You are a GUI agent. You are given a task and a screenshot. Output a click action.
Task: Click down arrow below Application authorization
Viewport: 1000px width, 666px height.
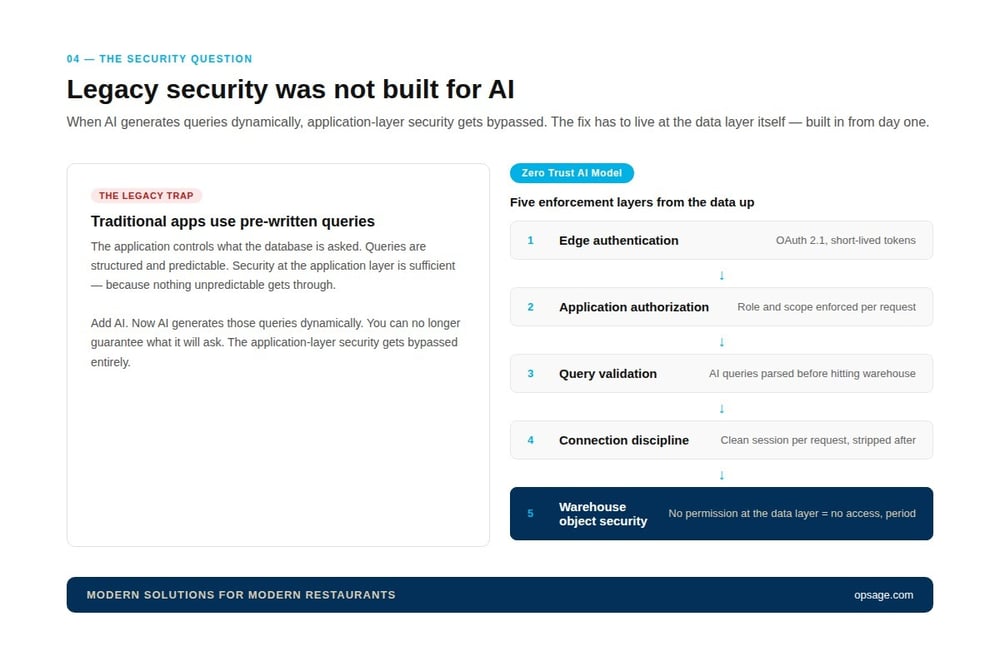click(721, 342)
